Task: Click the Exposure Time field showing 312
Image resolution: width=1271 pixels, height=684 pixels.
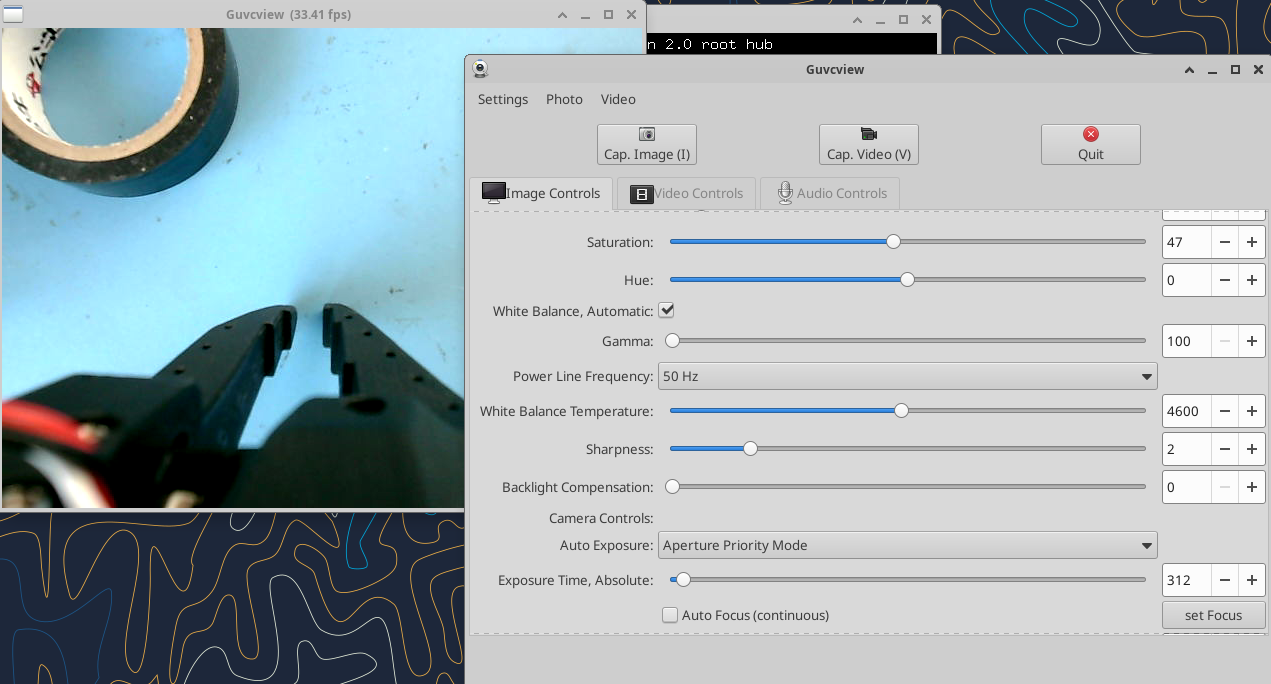Action: (x=1187, y=580)
